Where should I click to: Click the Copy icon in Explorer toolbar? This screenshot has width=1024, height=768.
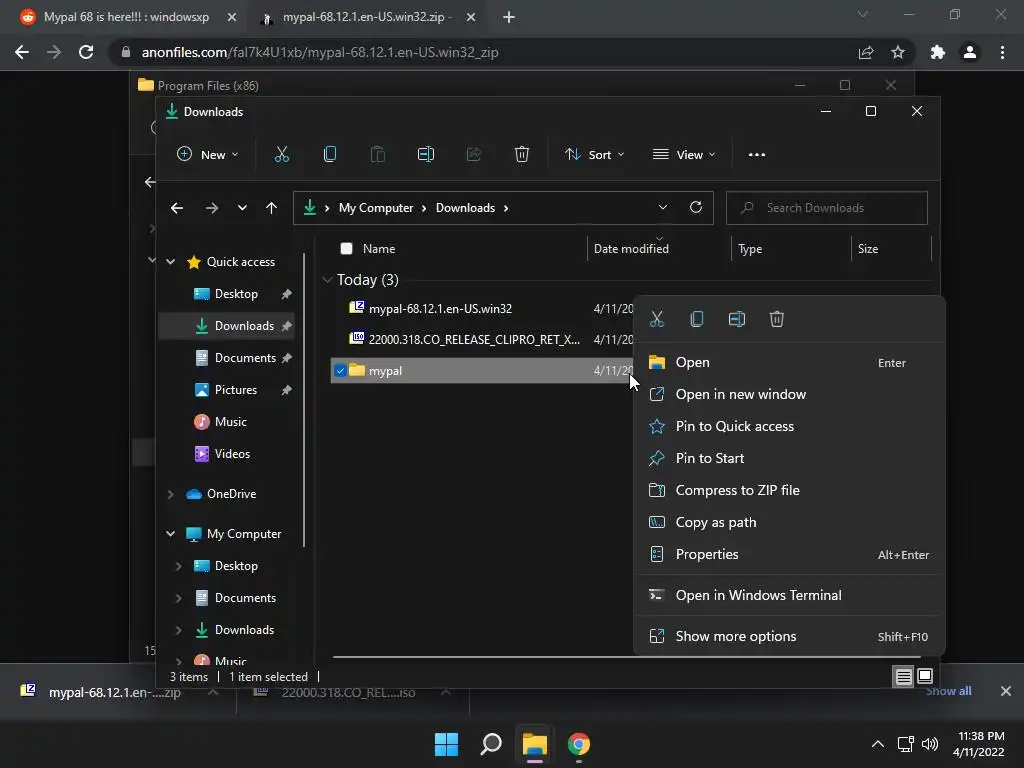[x=330, y=155]
